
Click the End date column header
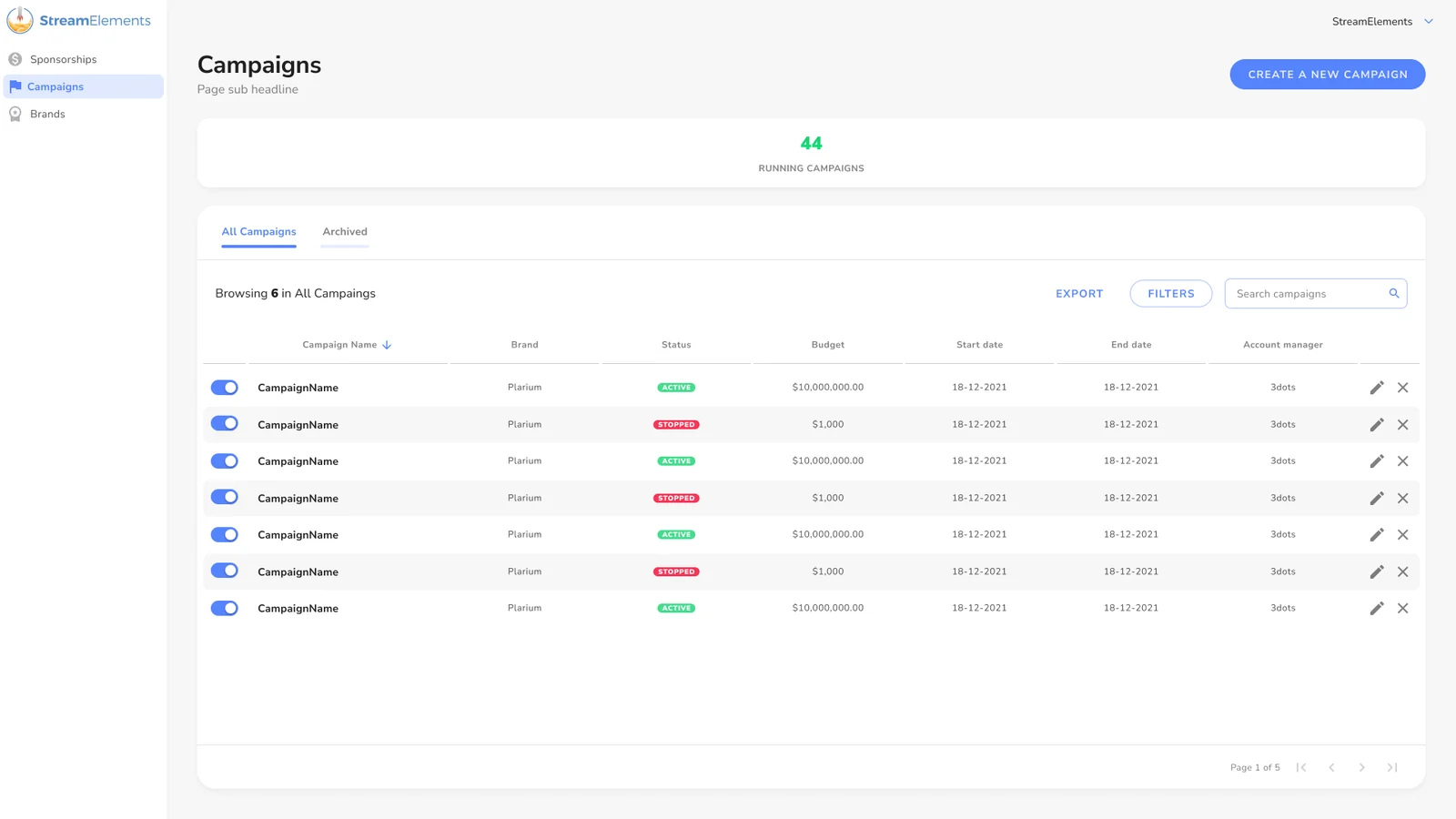tap(1131, 345)
